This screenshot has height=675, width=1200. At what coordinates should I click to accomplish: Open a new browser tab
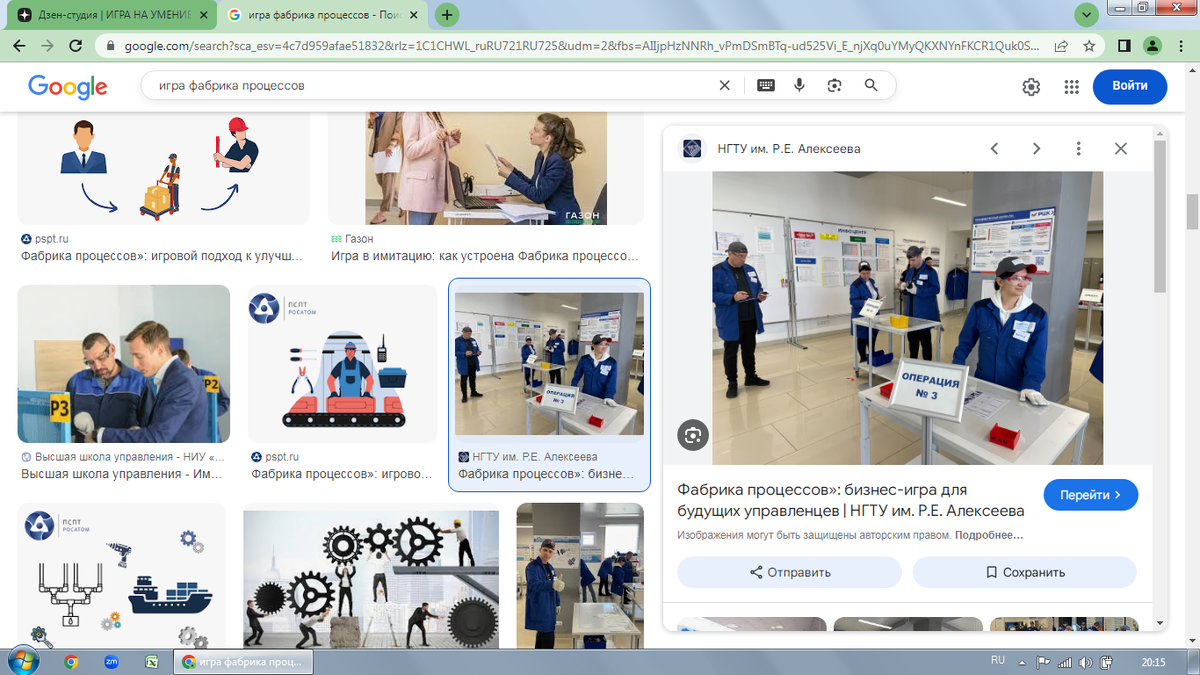pos(448,15)
